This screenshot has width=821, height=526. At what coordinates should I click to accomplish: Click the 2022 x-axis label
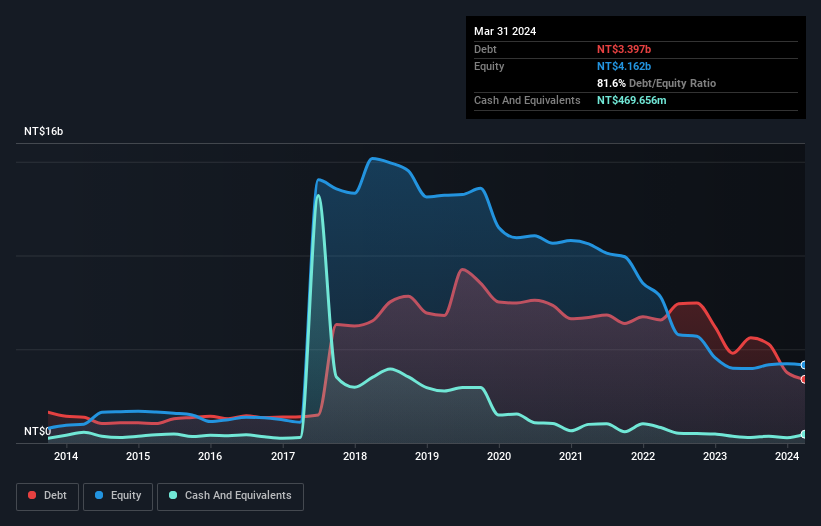(643, 456)
